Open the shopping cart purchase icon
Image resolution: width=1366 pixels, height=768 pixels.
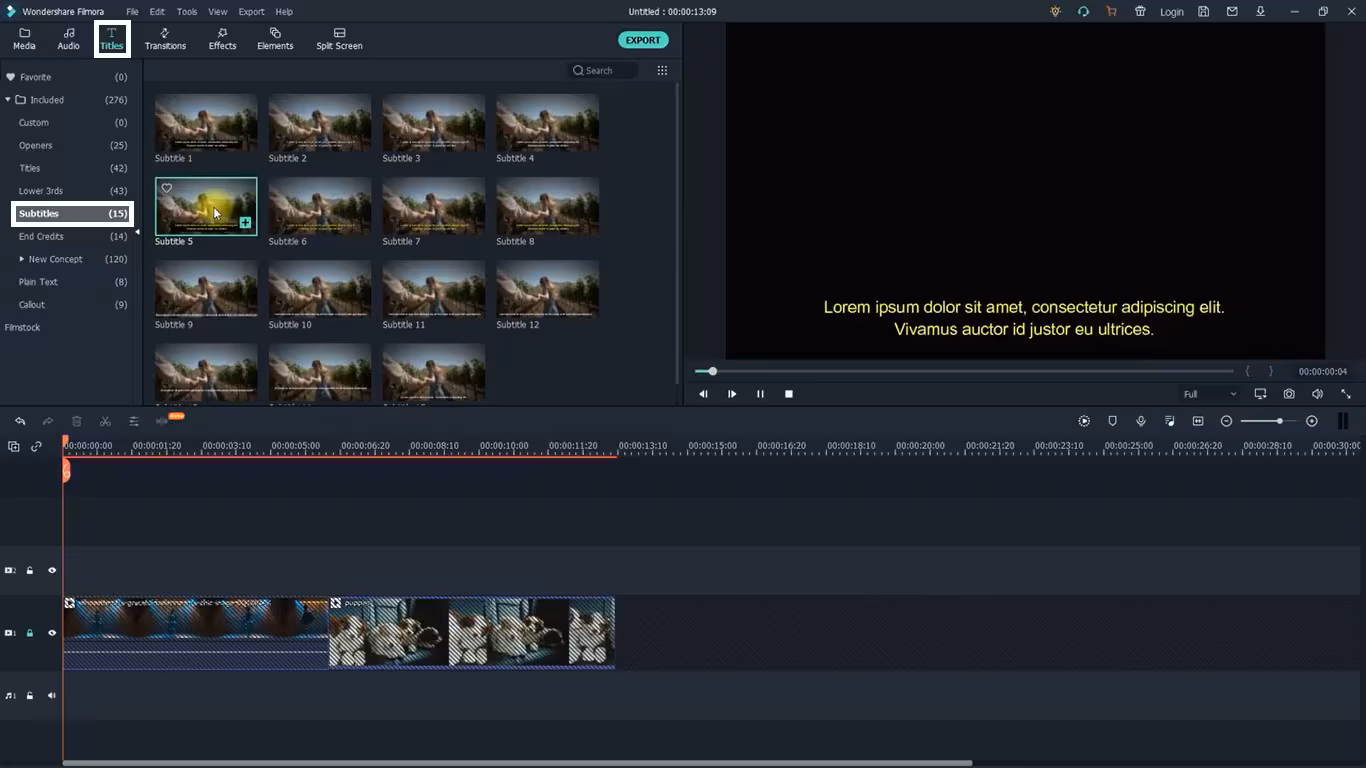pos(1111,12)
